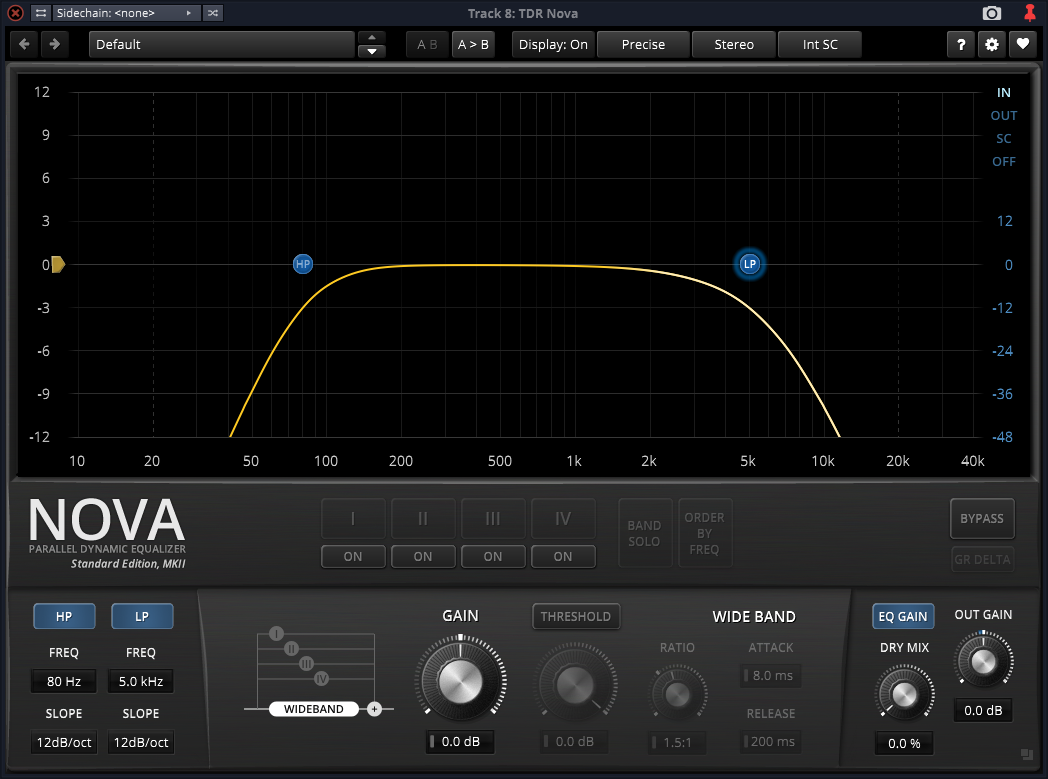Select band III tab

(493, 518)
